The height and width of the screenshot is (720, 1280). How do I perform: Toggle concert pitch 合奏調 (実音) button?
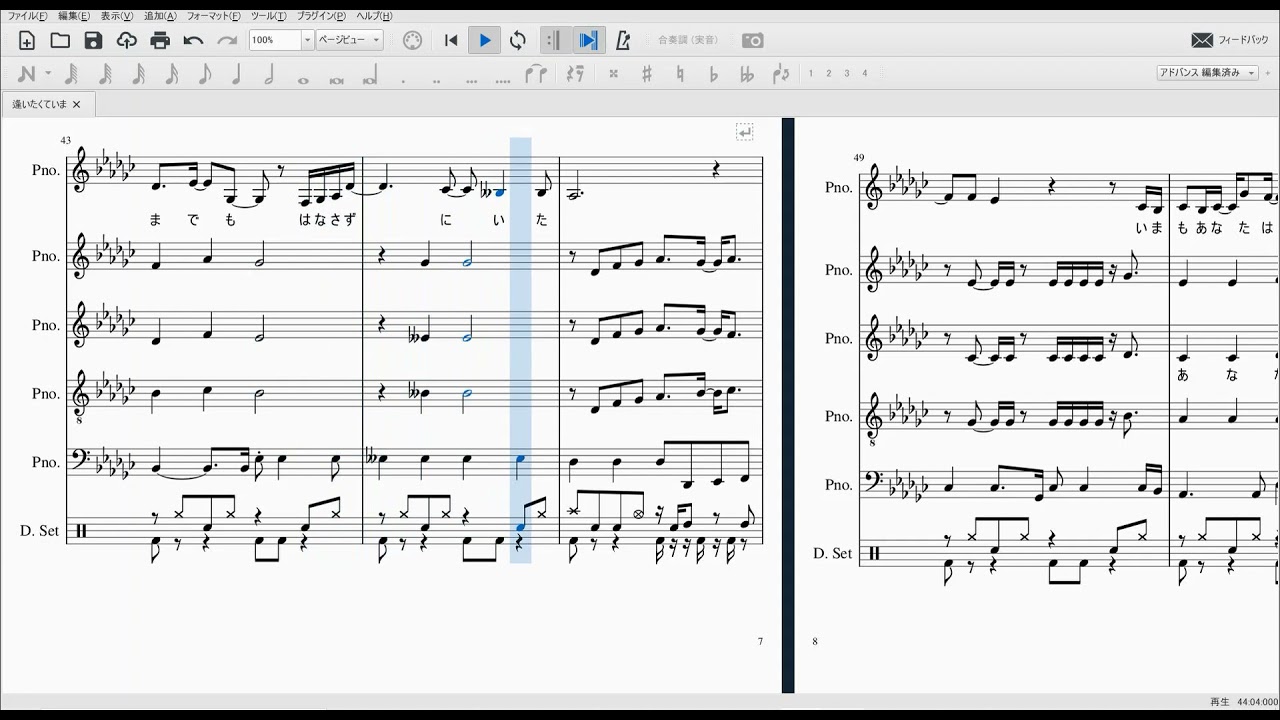688,40
